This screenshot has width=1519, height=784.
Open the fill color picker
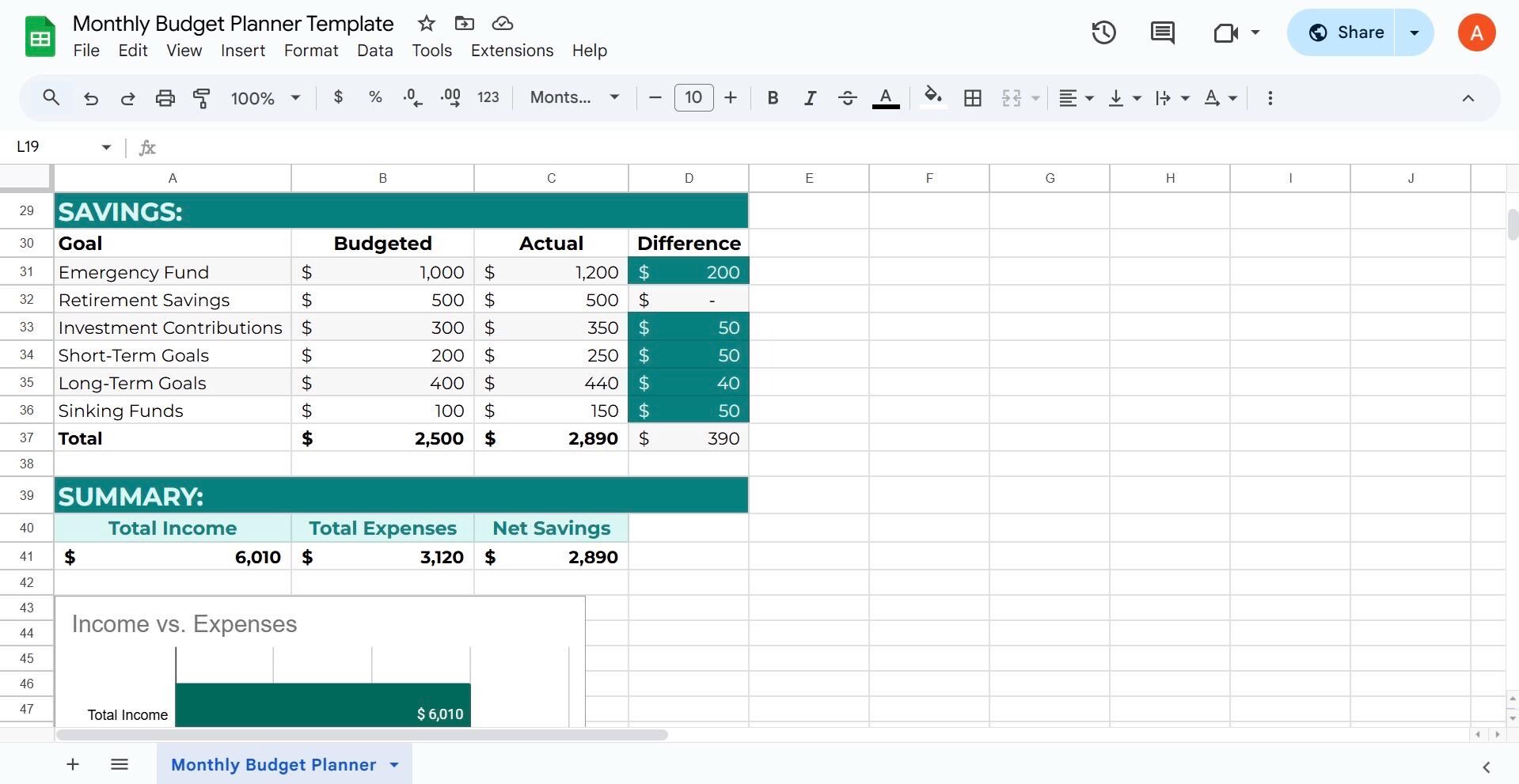pyautogui.click(x=932, y=97)
